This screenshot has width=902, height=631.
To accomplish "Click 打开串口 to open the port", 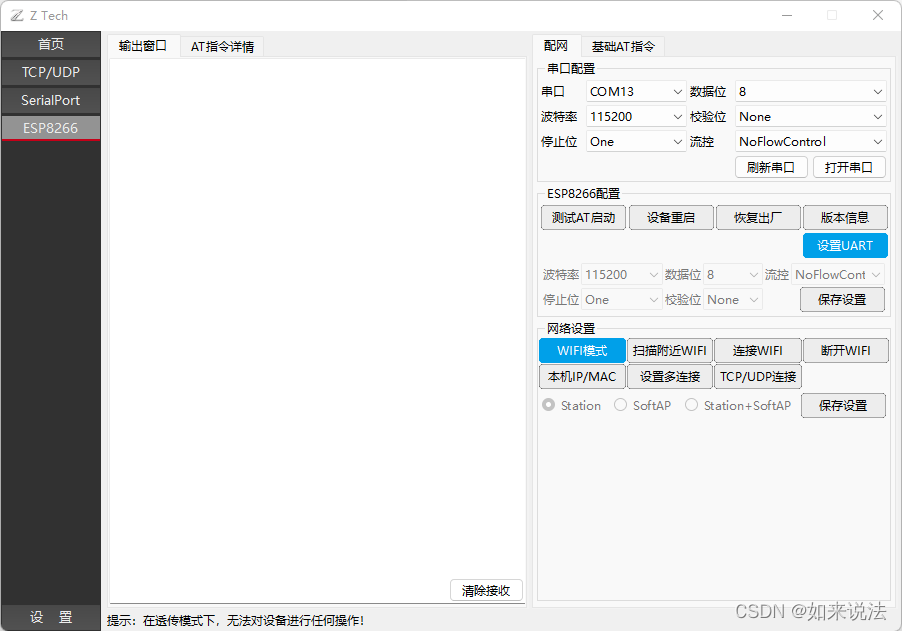I will (x=849, y=167).
